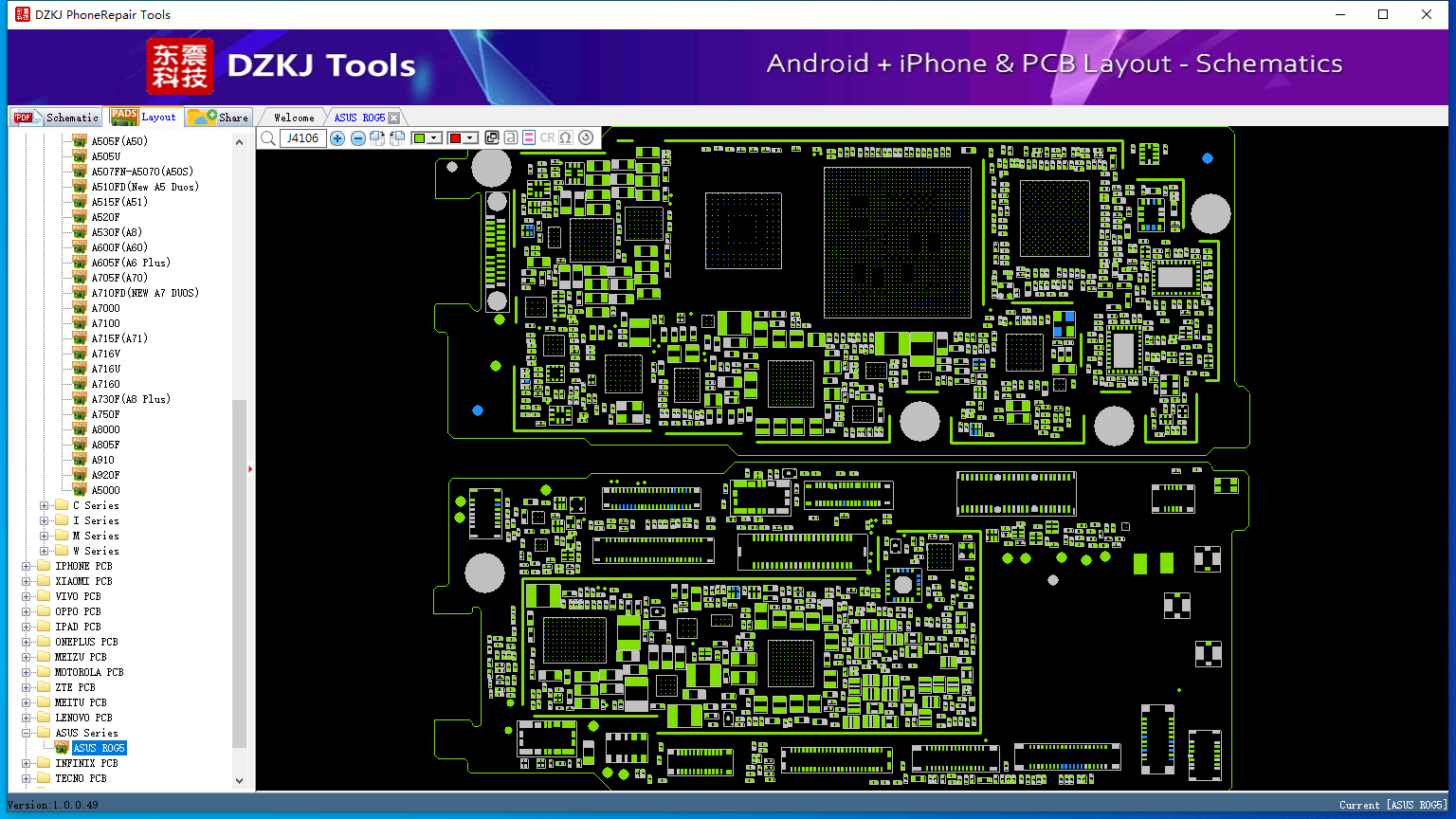Zoom in with the blue plus button
Viewport: 1456px width, 819px height.
[337, 138]
